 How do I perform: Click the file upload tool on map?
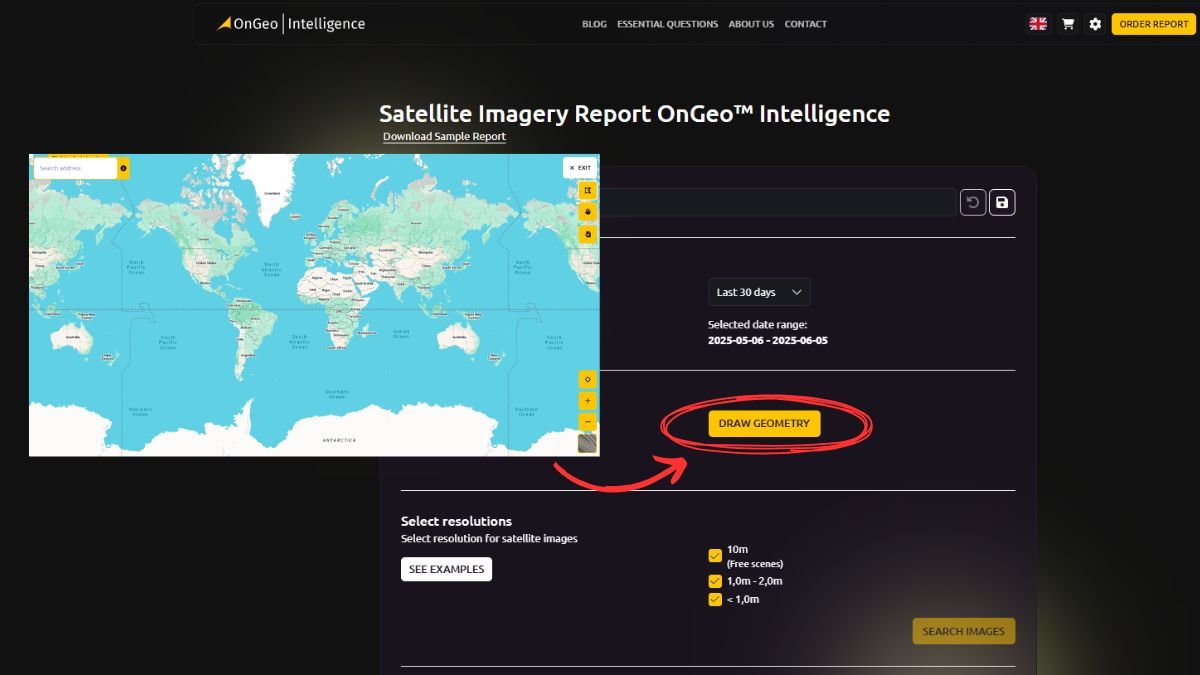click(588, 234)
